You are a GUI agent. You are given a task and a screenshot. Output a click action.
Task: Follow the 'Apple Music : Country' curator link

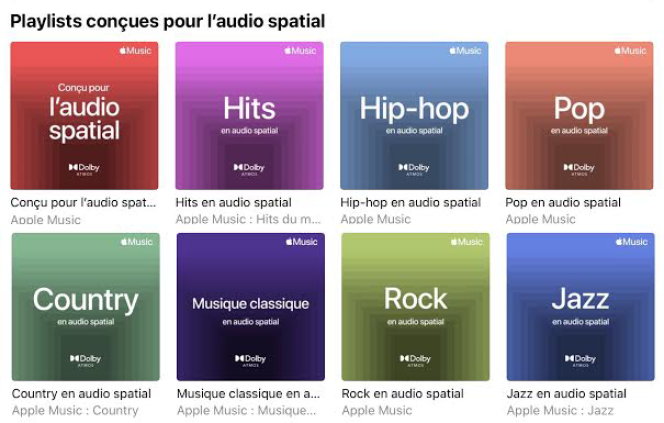point(75,410)
